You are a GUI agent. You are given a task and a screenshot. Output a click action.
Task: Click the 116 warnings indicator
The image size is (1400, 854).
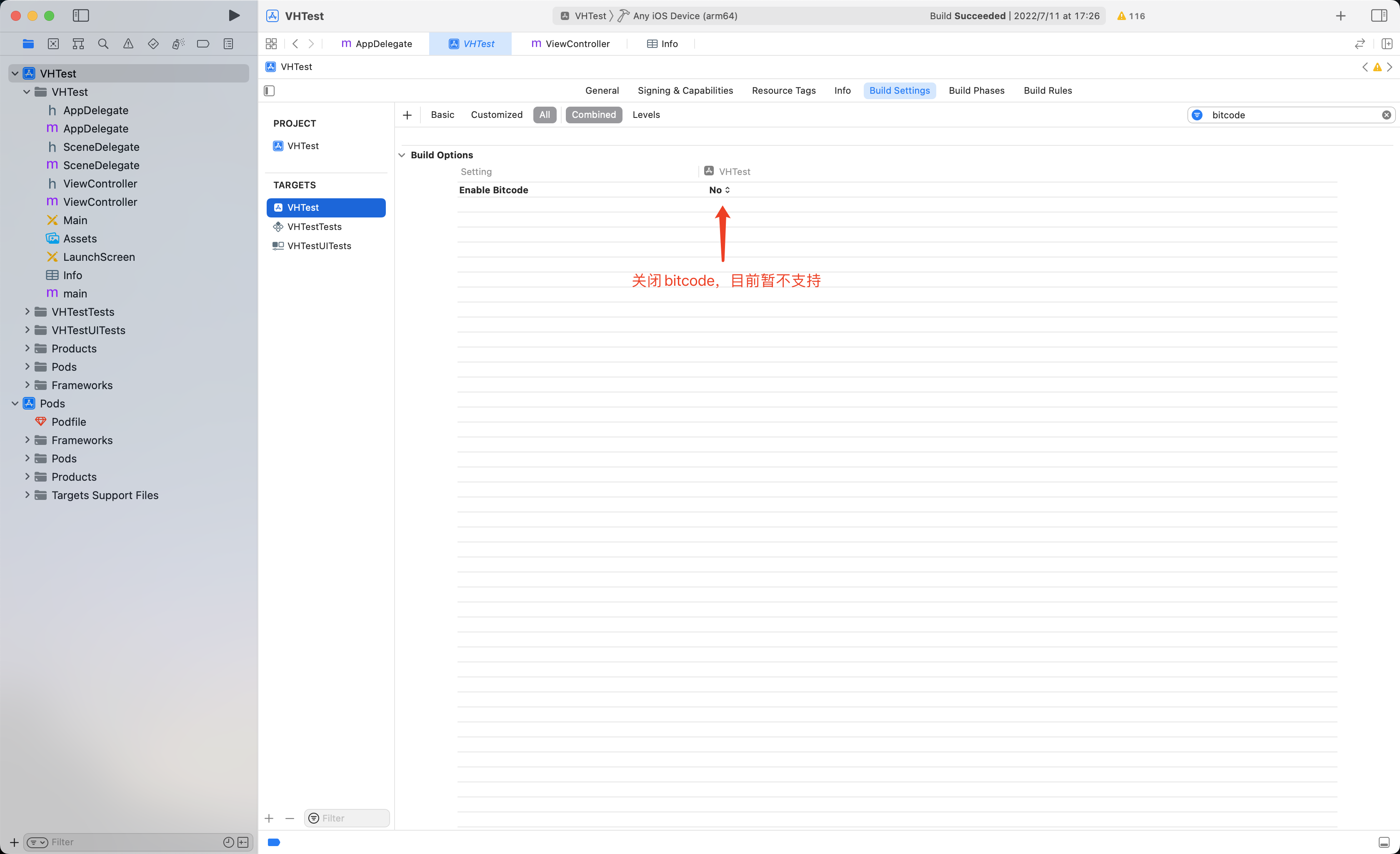(x=1131, y=16)
